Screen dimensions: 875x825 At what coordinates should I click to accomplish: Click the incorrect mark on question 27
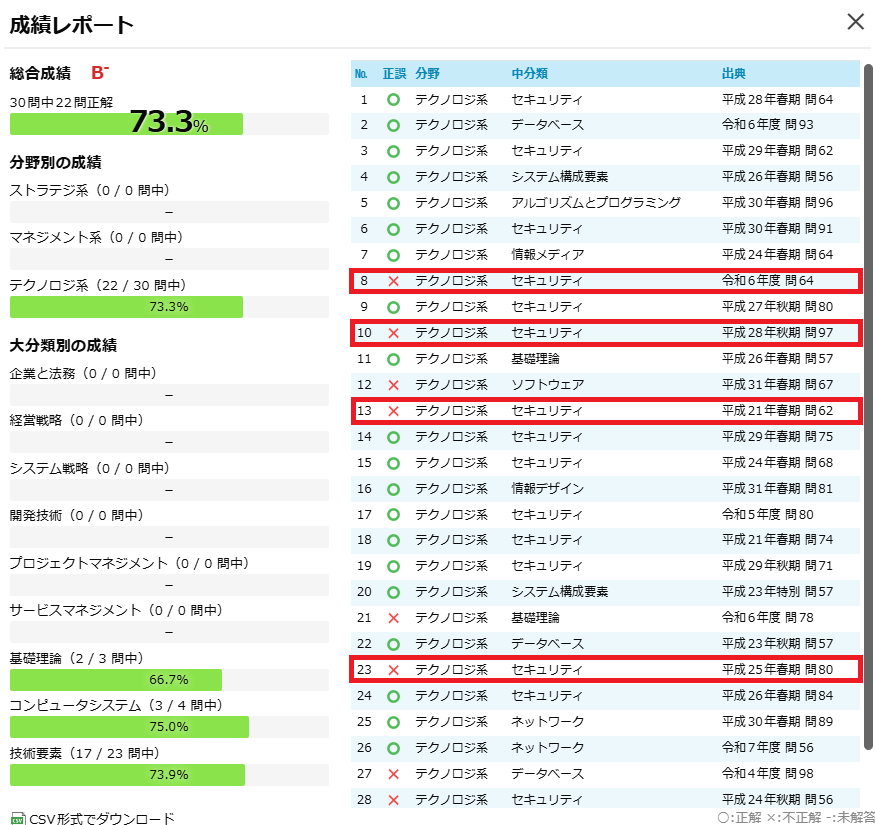(x=395, y=773)
